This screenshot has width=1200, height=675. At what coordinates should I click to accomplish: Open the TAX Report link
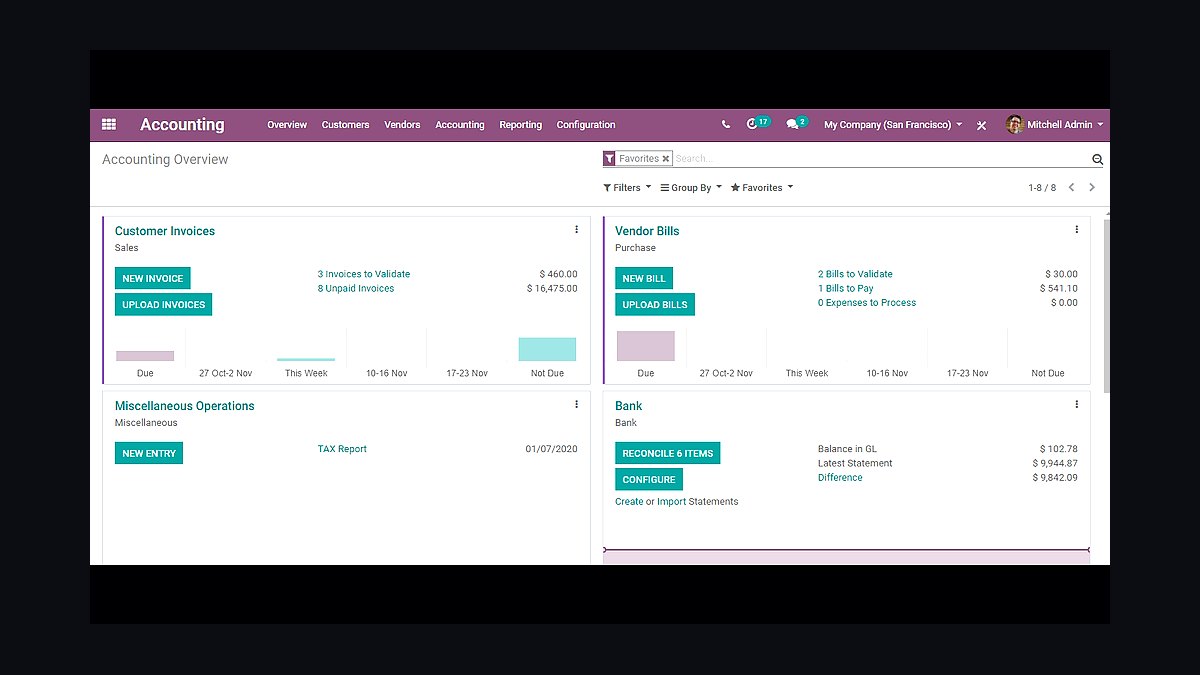pos(342,449)
